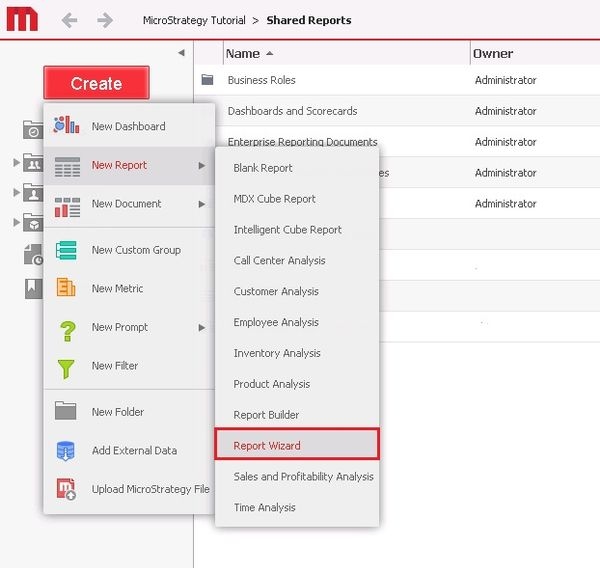Image resolution: width=600 pixels, height=568 pixels.
Task: Open the Business Roles folder
Action: coord(261,80)
